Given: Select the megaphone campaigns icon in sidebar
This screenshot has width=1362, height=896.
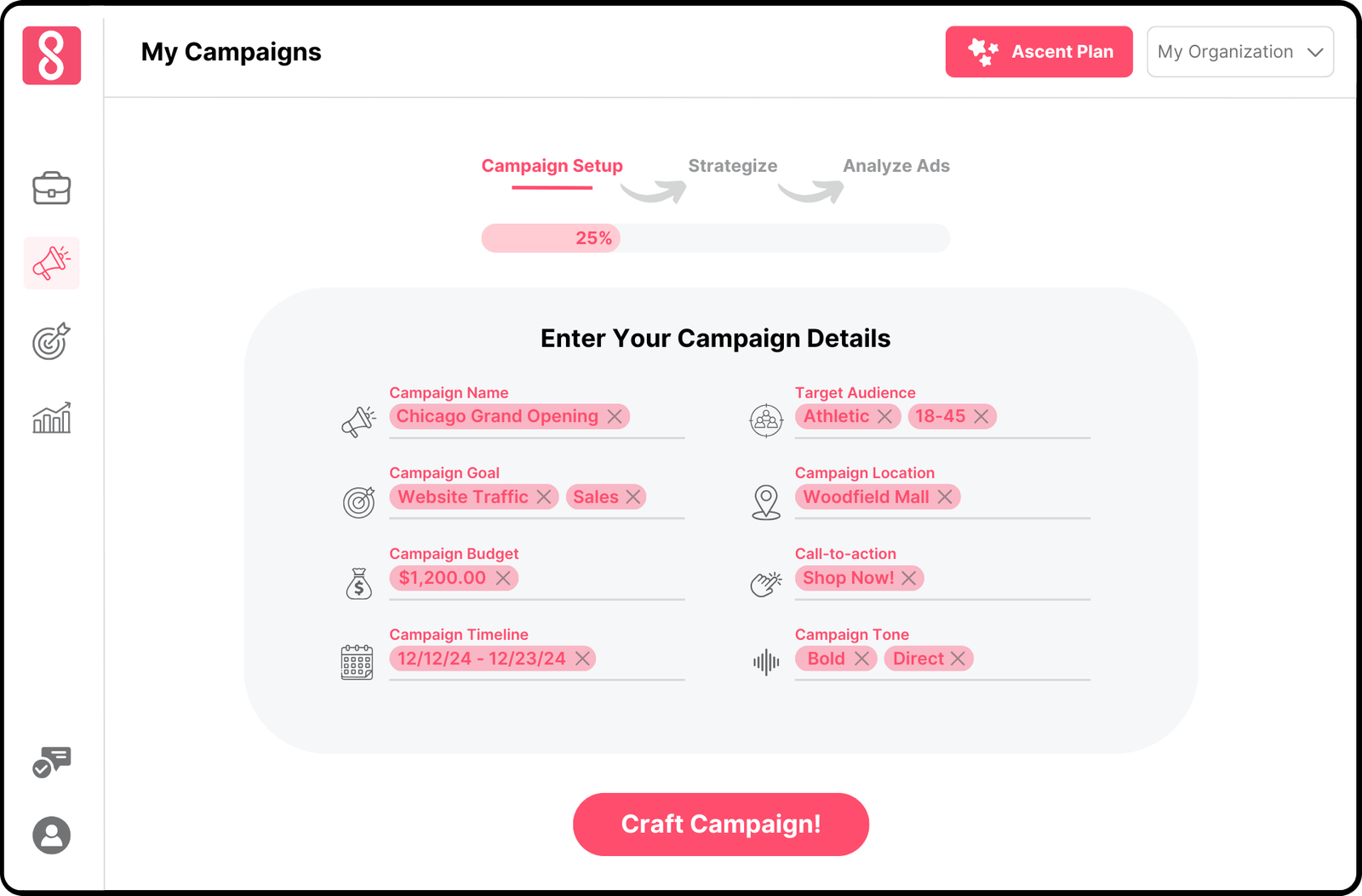Looking at the screenshot, I should (51, 263).
